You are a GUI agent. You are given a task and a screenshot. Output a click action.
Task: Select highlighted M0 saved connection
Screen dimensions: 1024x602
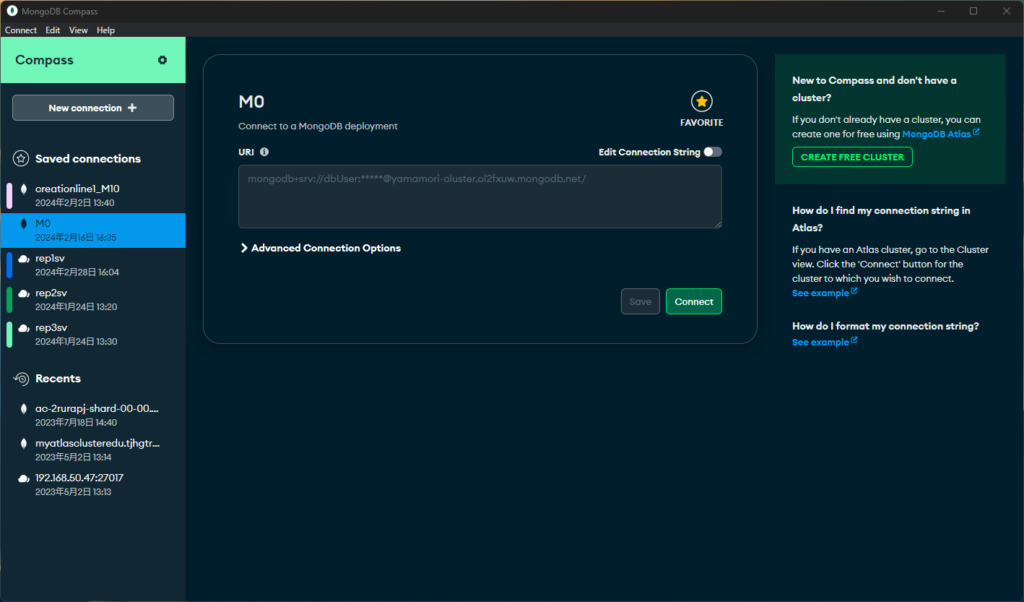point(93,230)
